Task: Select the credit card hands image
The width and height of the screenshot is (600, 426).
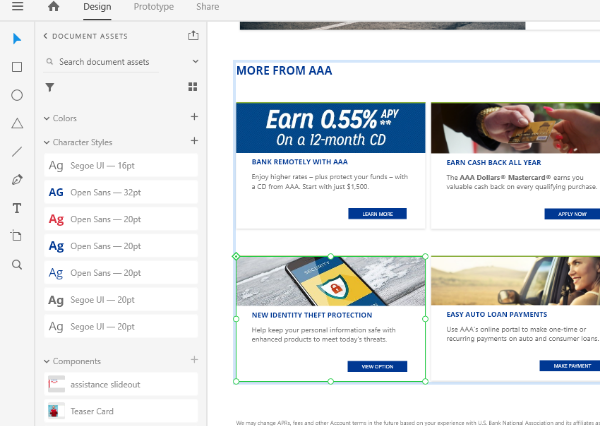Action: [515, 128]
